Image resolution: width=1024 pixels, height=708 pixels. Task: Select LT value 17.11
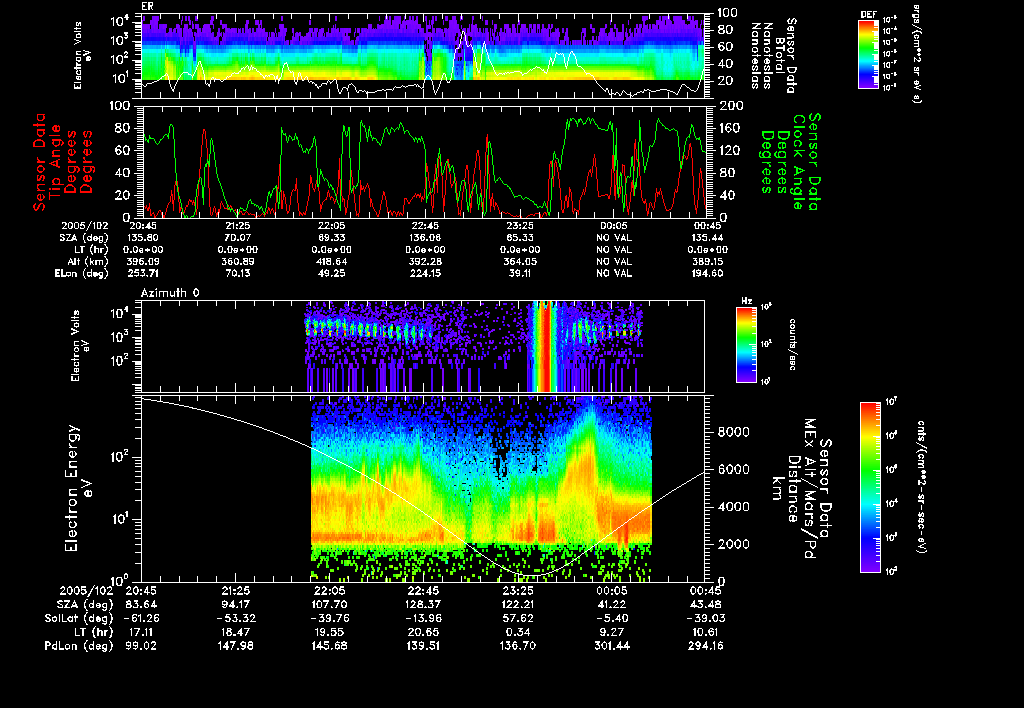[x=142, y=632]
